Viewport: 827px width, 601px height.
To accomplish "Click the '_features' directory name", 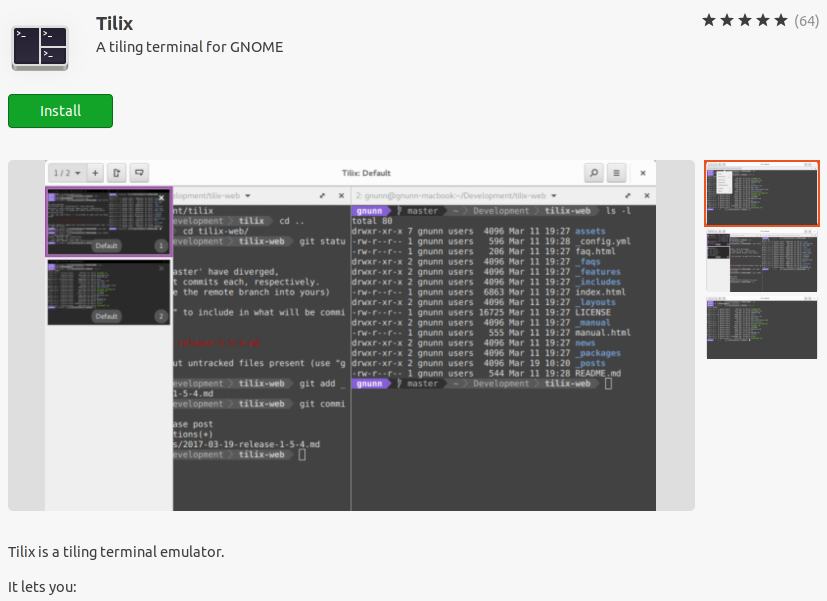I will coord(598,272).
